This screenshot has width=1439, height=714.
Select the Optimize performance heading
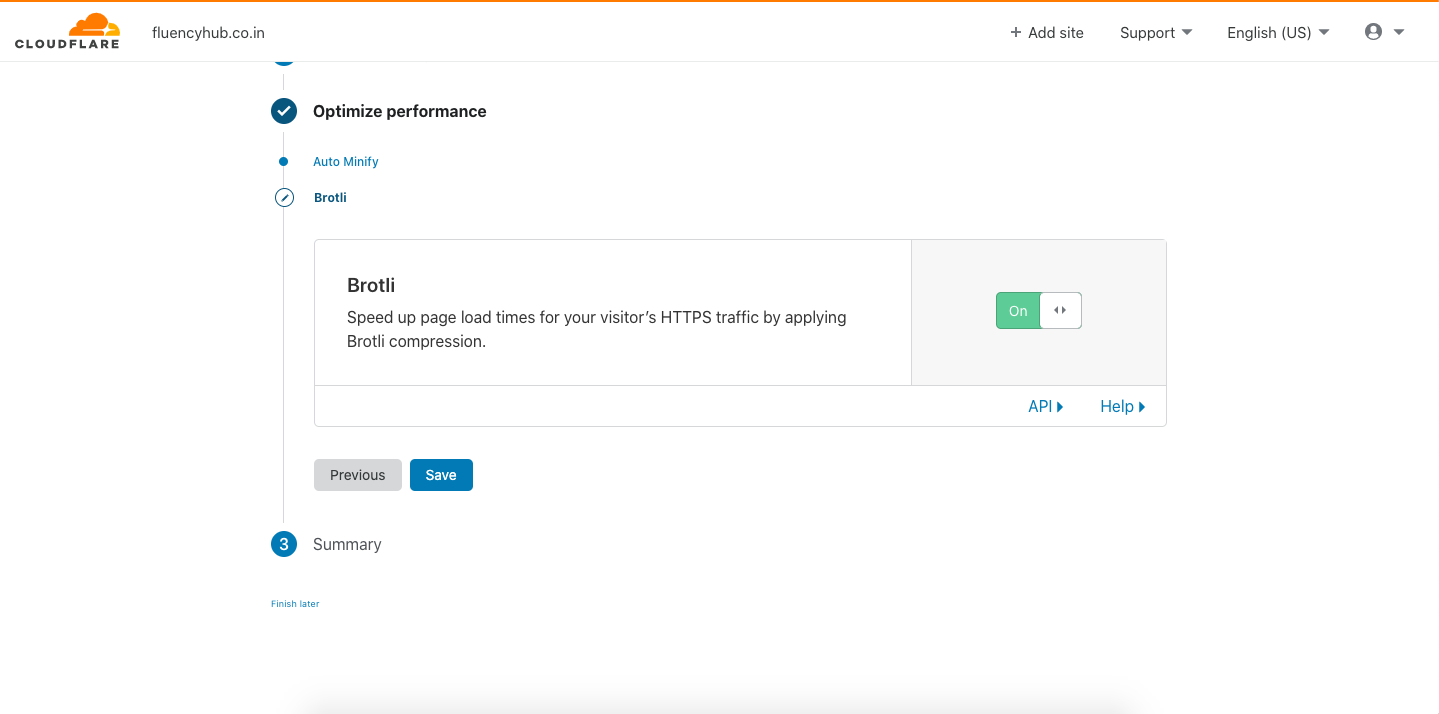[400, 111]
